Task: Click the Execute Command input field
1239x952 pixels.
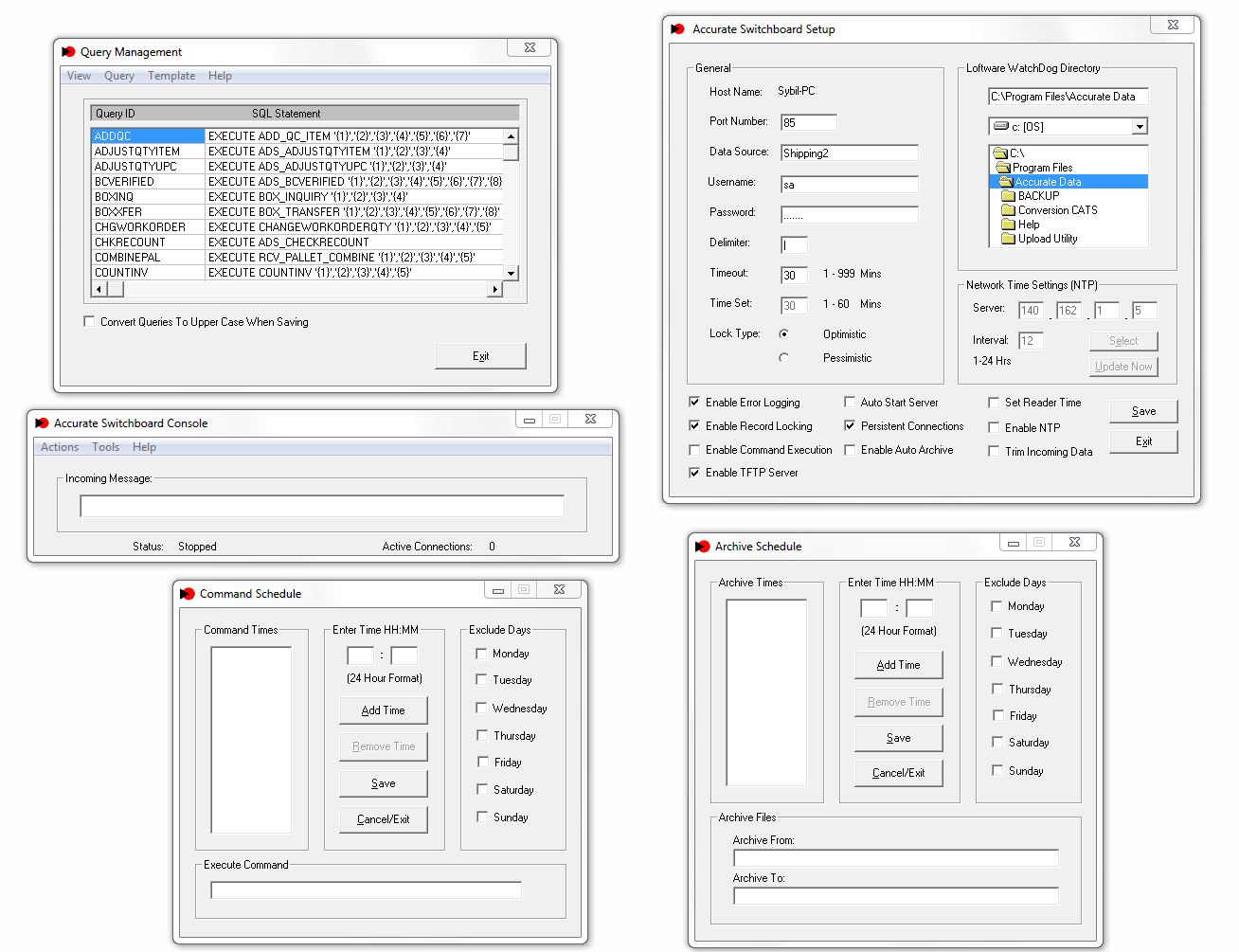Action: tap(366, 890)
